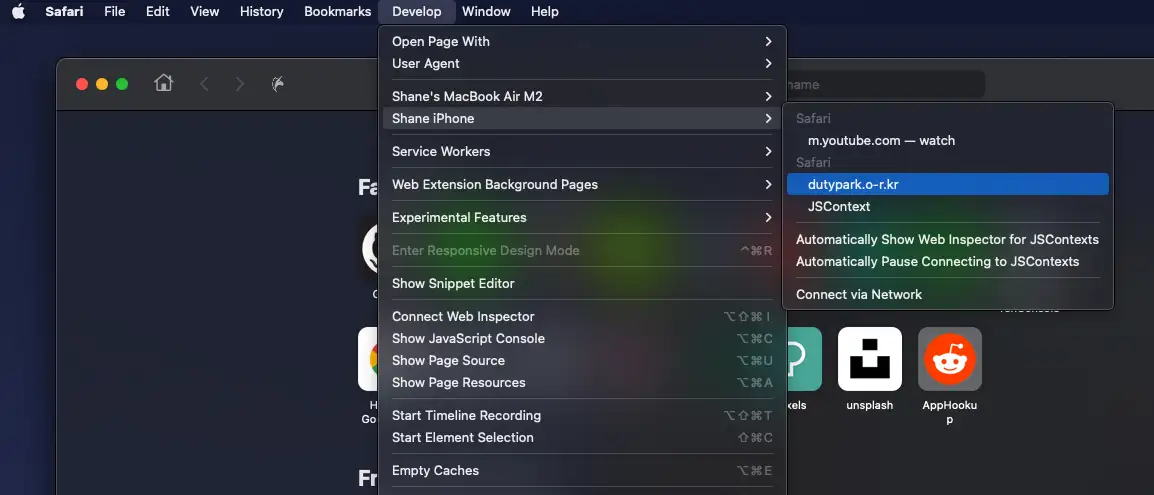Open the Help menu
This screenshot has width=1154, height=495.
click(545, 11)
